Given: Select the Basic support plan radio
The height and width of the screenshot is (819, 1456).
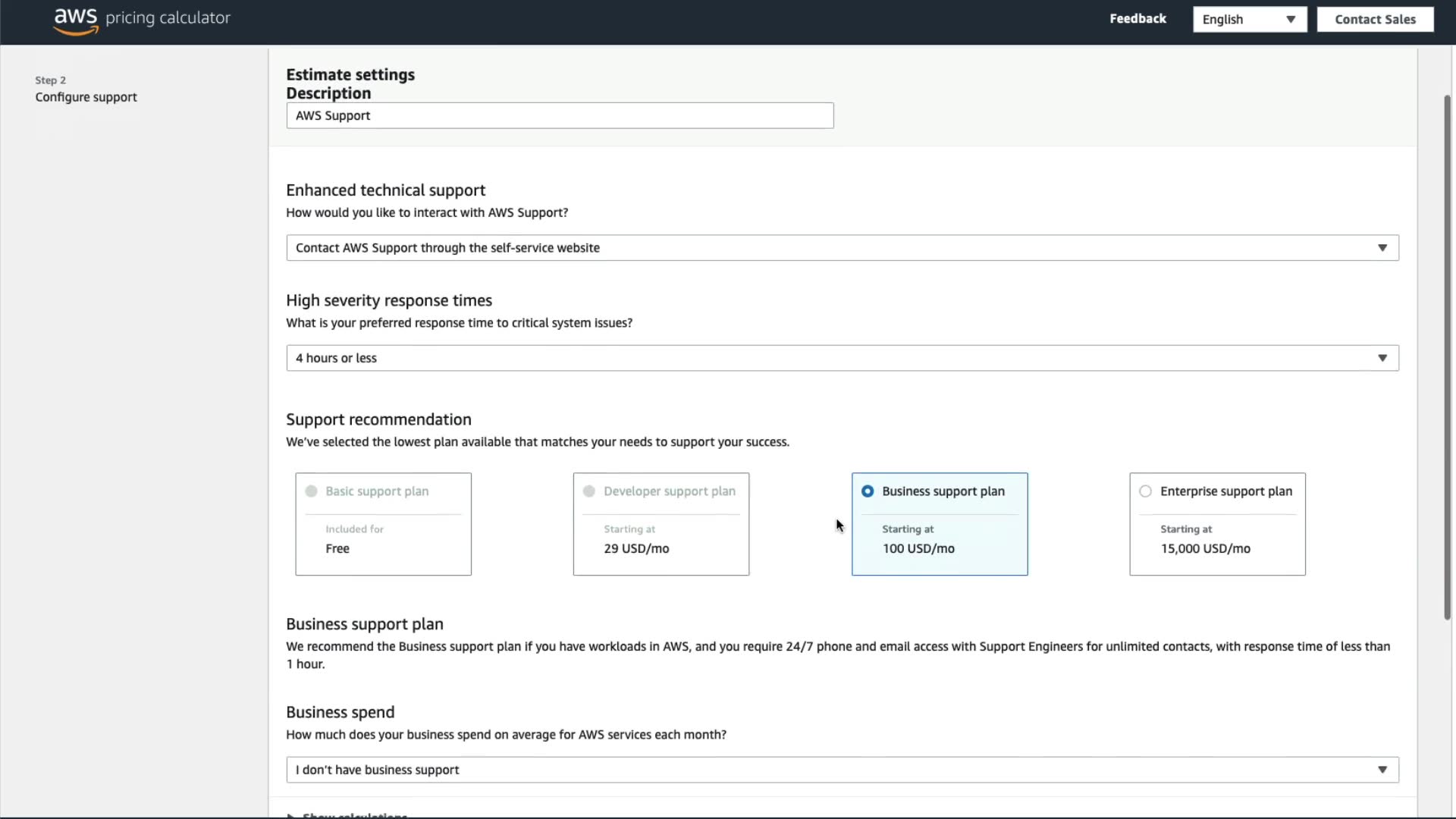Looking at the screenshot, I should 311,491.
